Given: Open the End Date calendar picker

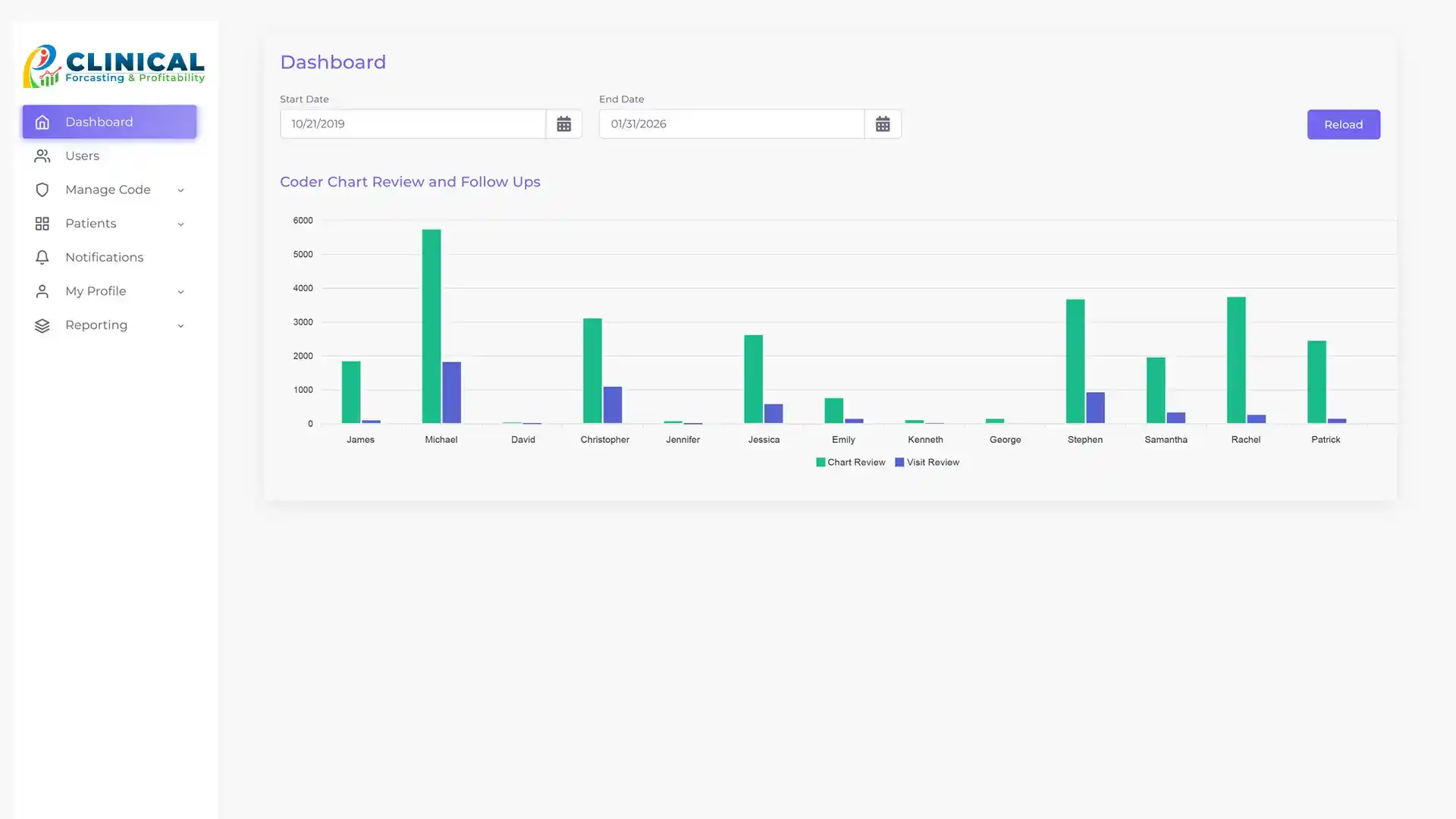Looking at the screenshot, I should tap(882, 124).
